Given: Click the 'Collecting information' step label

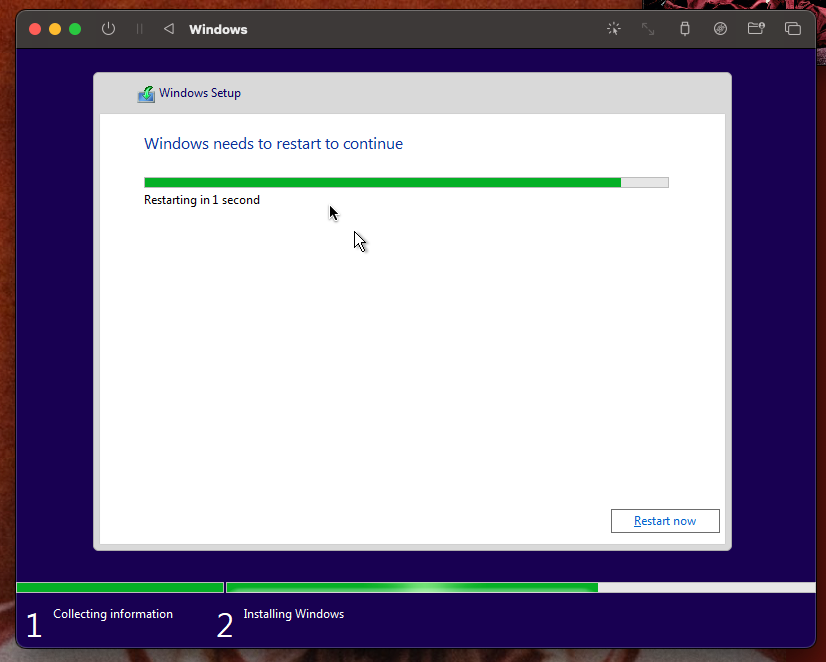Looking at the screenshot, I should click(x=113, y=614).
